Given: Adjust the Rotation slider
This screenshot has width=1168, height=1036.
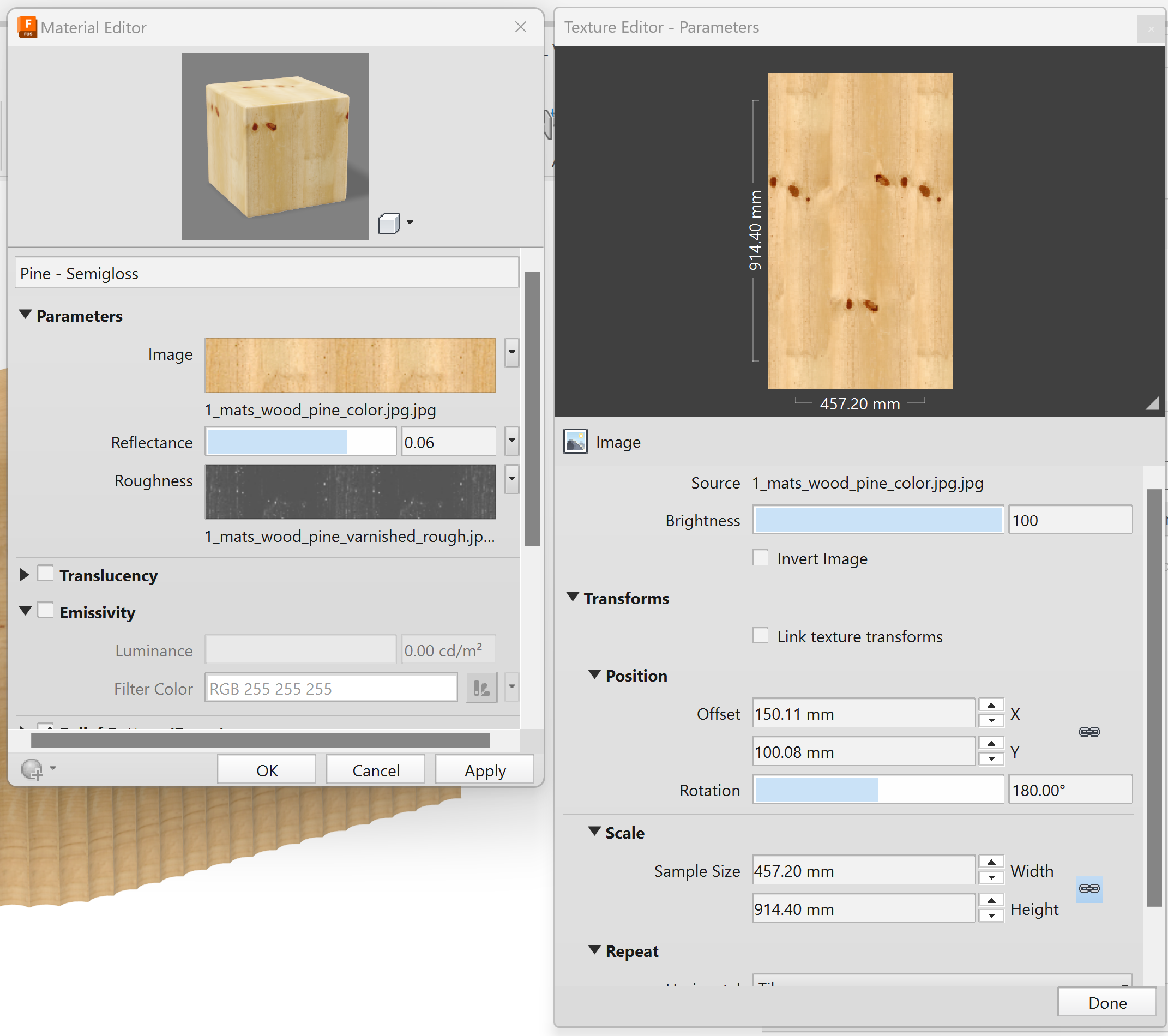Looking at the screenshot, I should pyautogui.click(x=877, y=790).
